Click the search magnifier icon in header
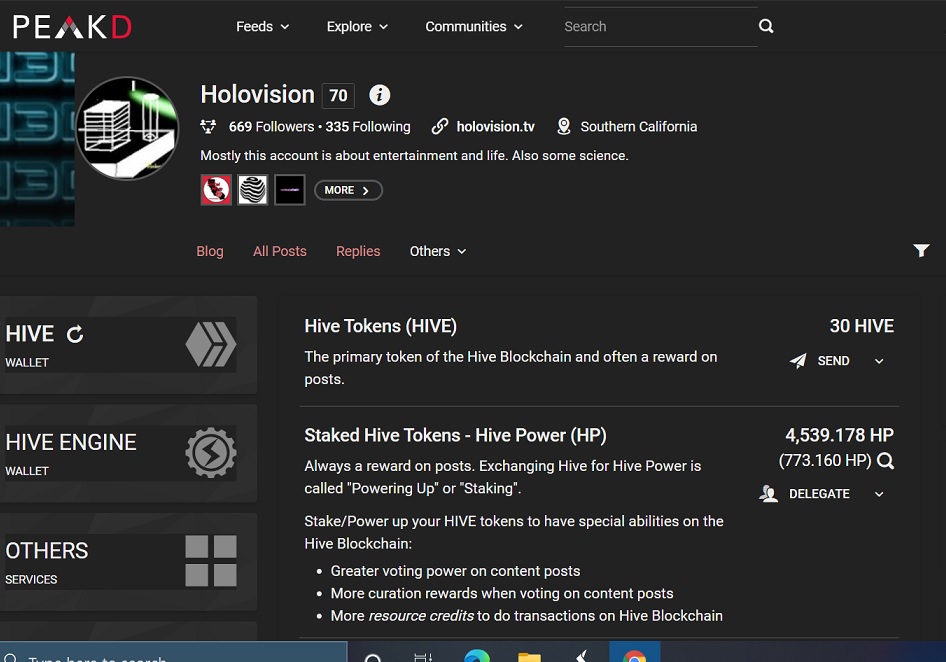This screenshot has height=662, width=946. [x=766, y=26]
